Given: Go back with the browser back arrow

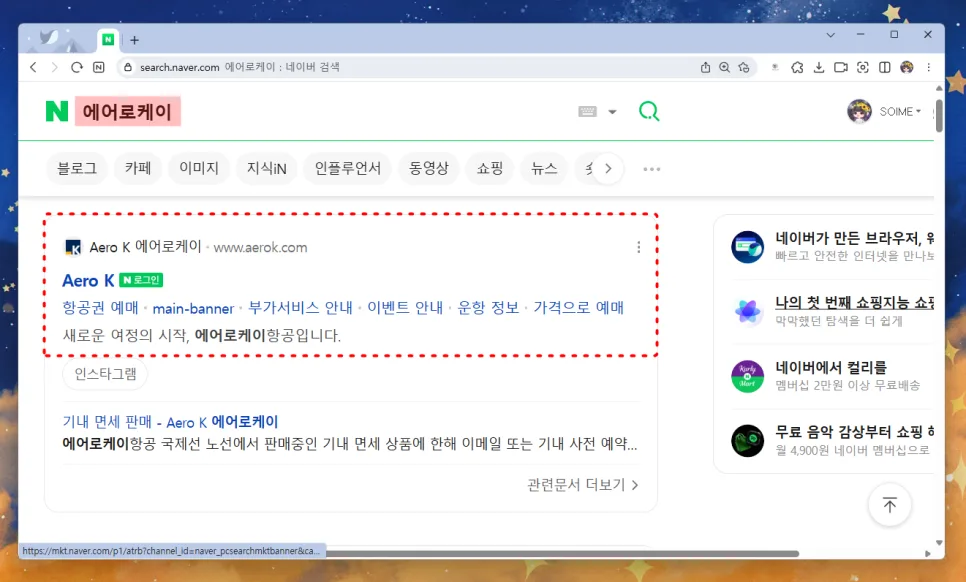Looking at the screenshot, I should [x=33, y=67].
